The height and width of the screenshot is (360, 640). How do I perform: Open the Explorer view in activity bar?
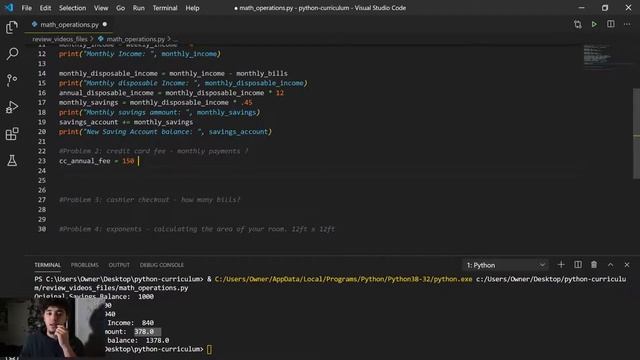(x=12, y=27)
